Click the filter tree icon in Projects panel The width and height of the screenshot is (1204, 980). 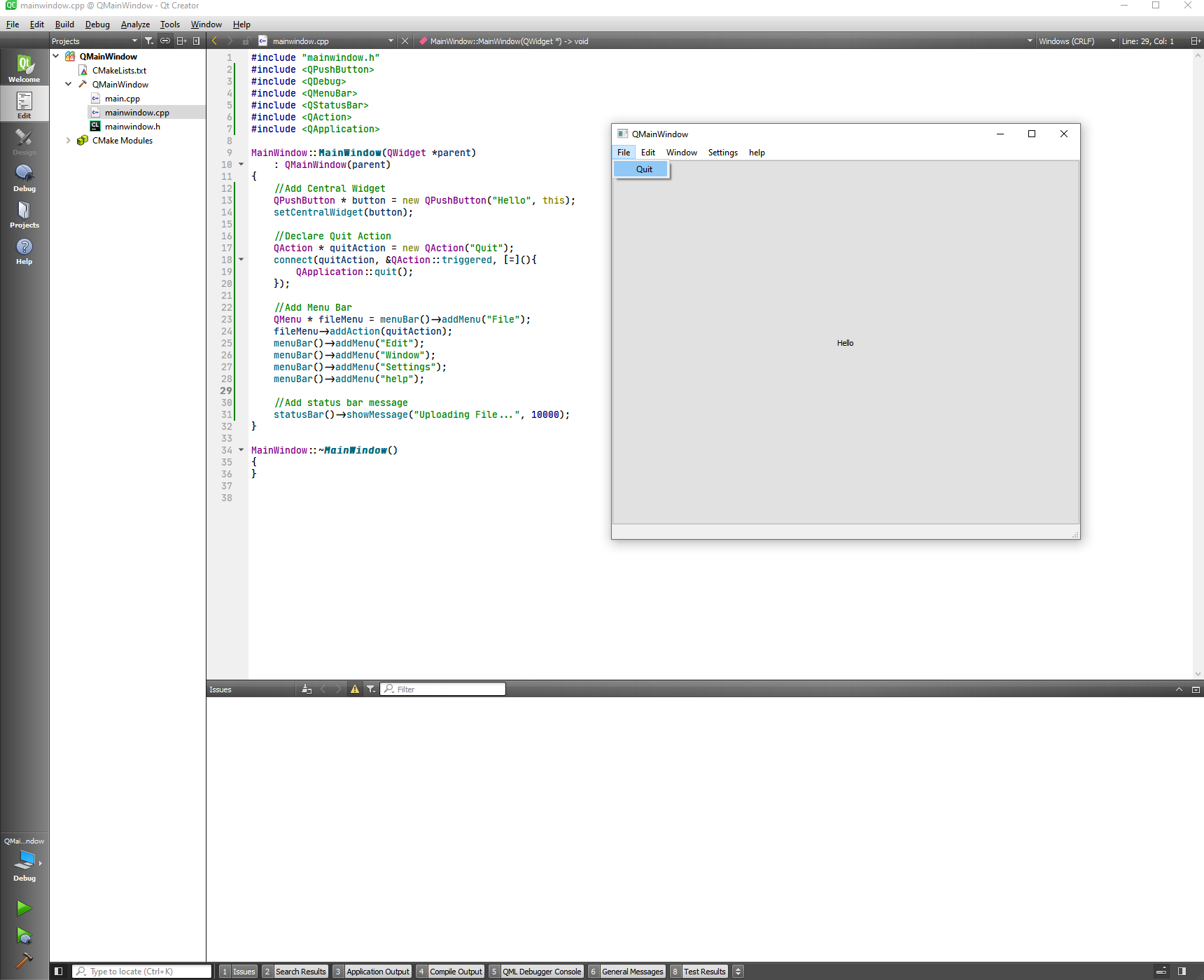149,41
